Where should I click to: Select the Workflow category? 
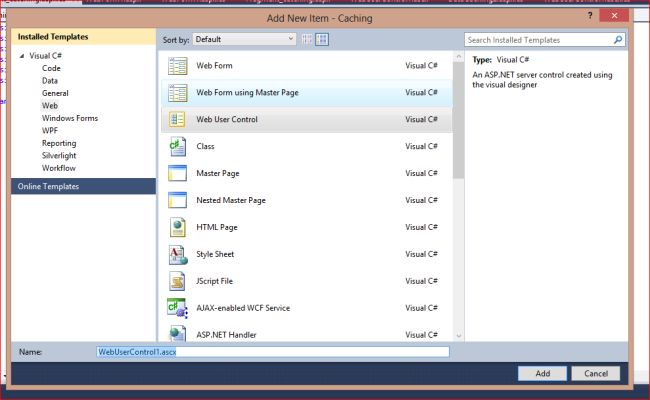pos(58,168)
